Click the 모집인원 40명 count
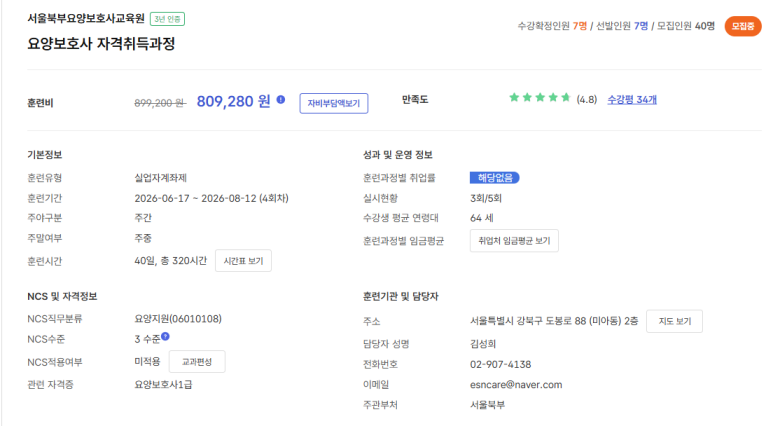Screen dimensions: 780x426 (685, 26)
